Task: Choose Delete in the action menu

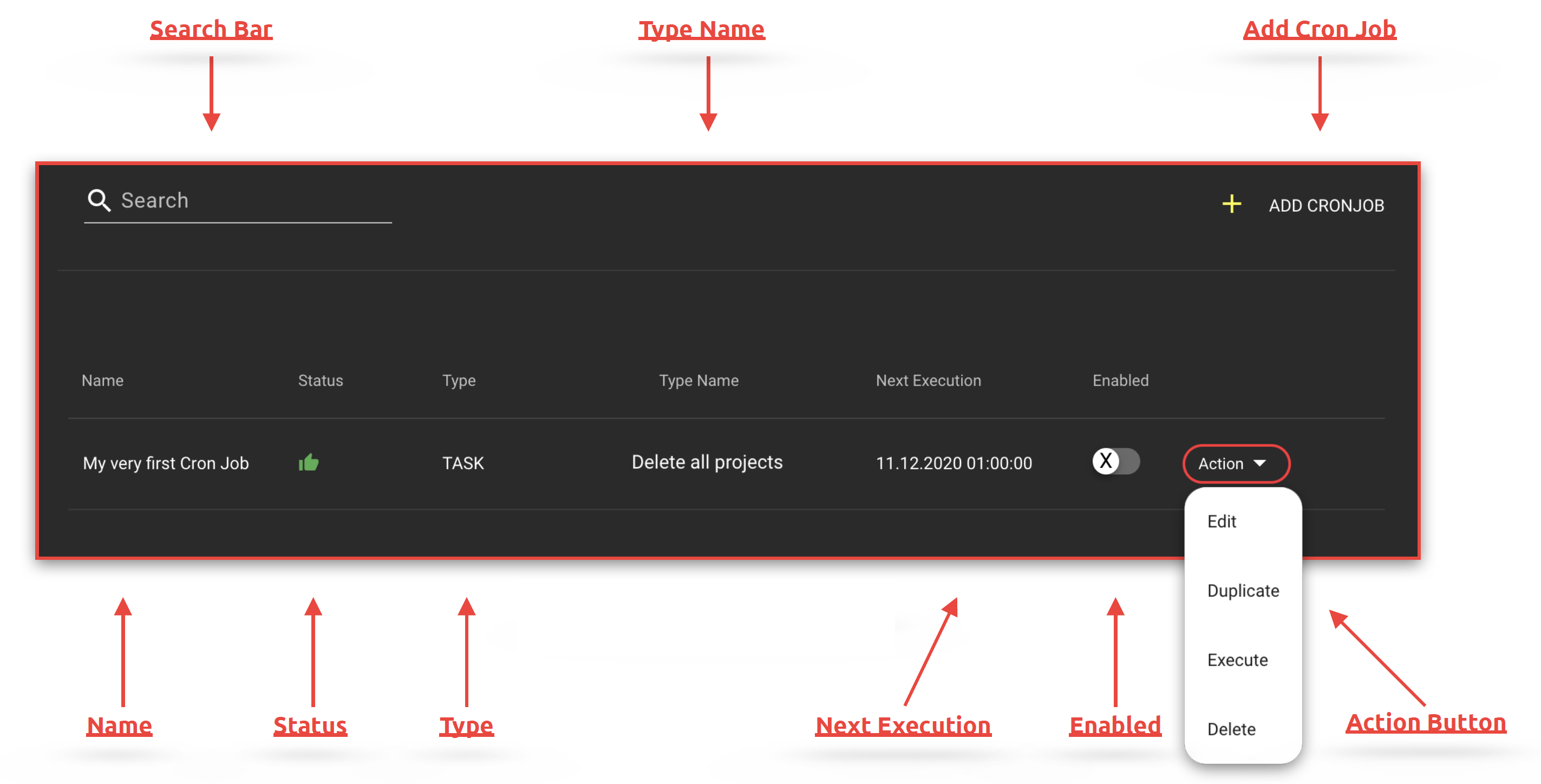Action: pos(1231,729)
